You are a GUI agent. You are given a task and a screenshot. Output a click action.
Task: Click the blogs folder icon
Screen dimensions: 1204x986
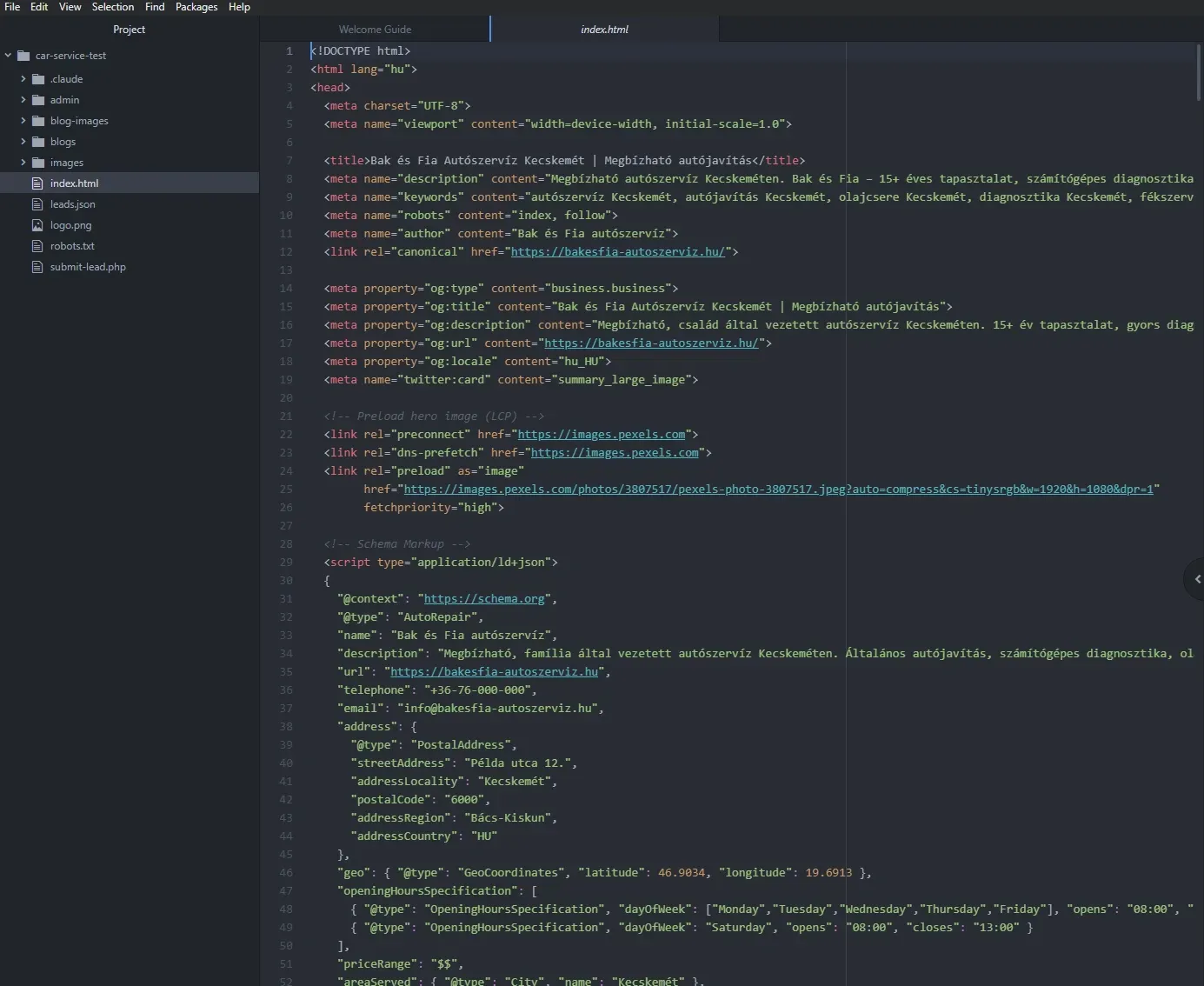coord(38,142)
